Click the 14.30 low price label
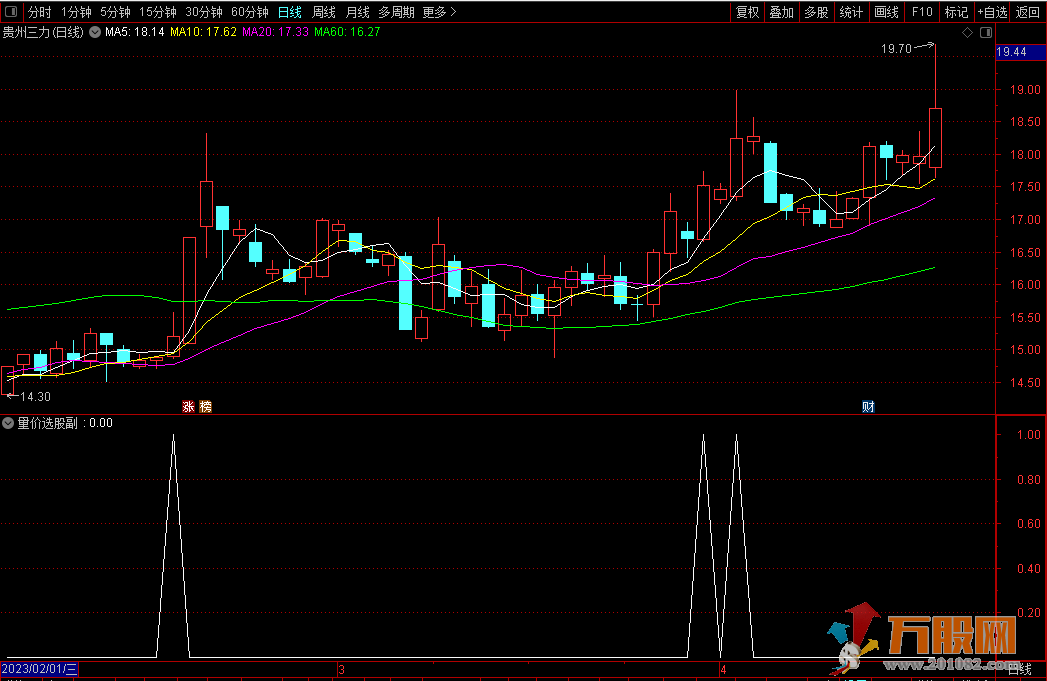The image size is (1047, 681). (x=35, y=397)
